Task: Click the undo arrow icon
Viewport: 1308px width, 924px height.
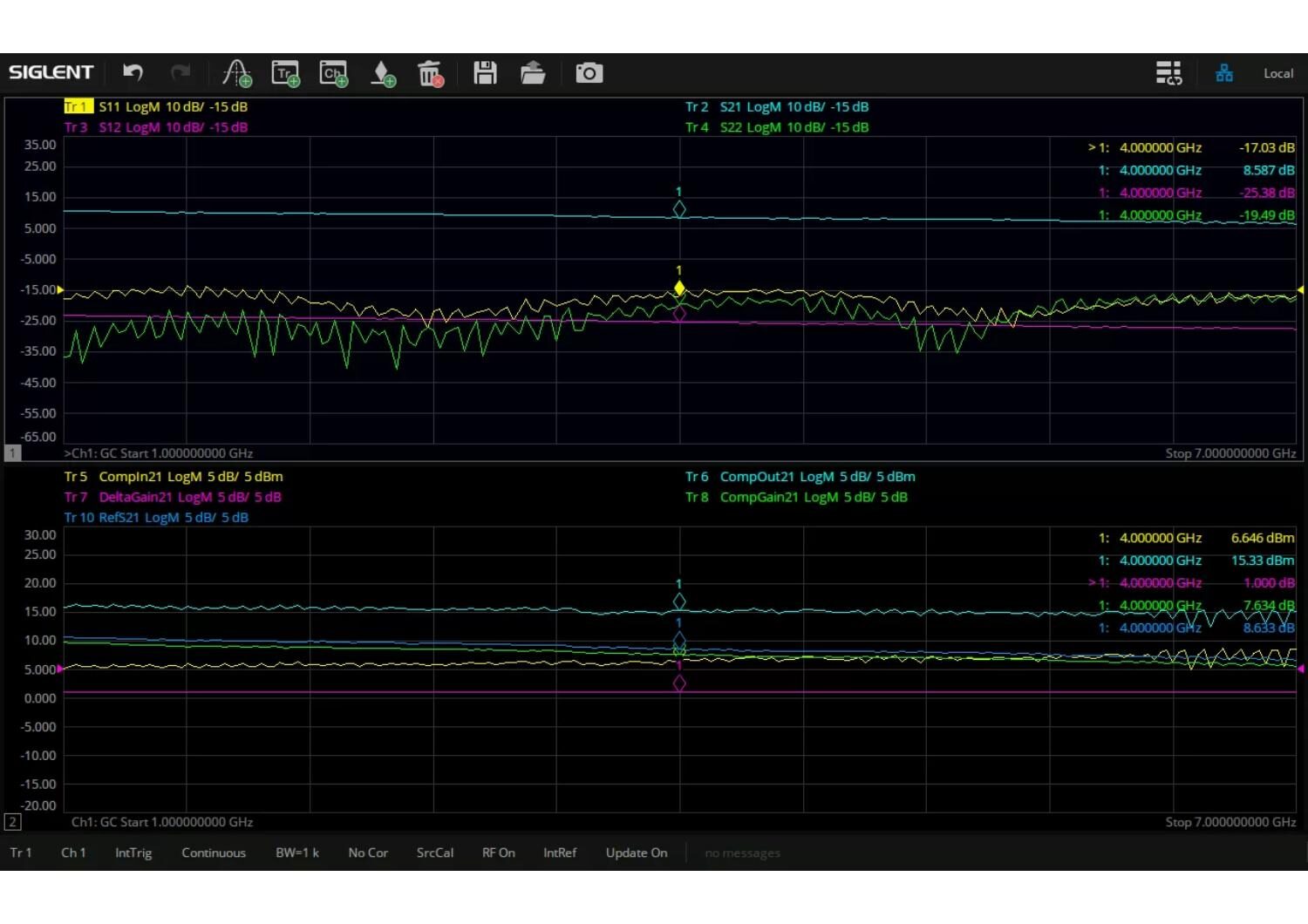Action: click(133, 72)
